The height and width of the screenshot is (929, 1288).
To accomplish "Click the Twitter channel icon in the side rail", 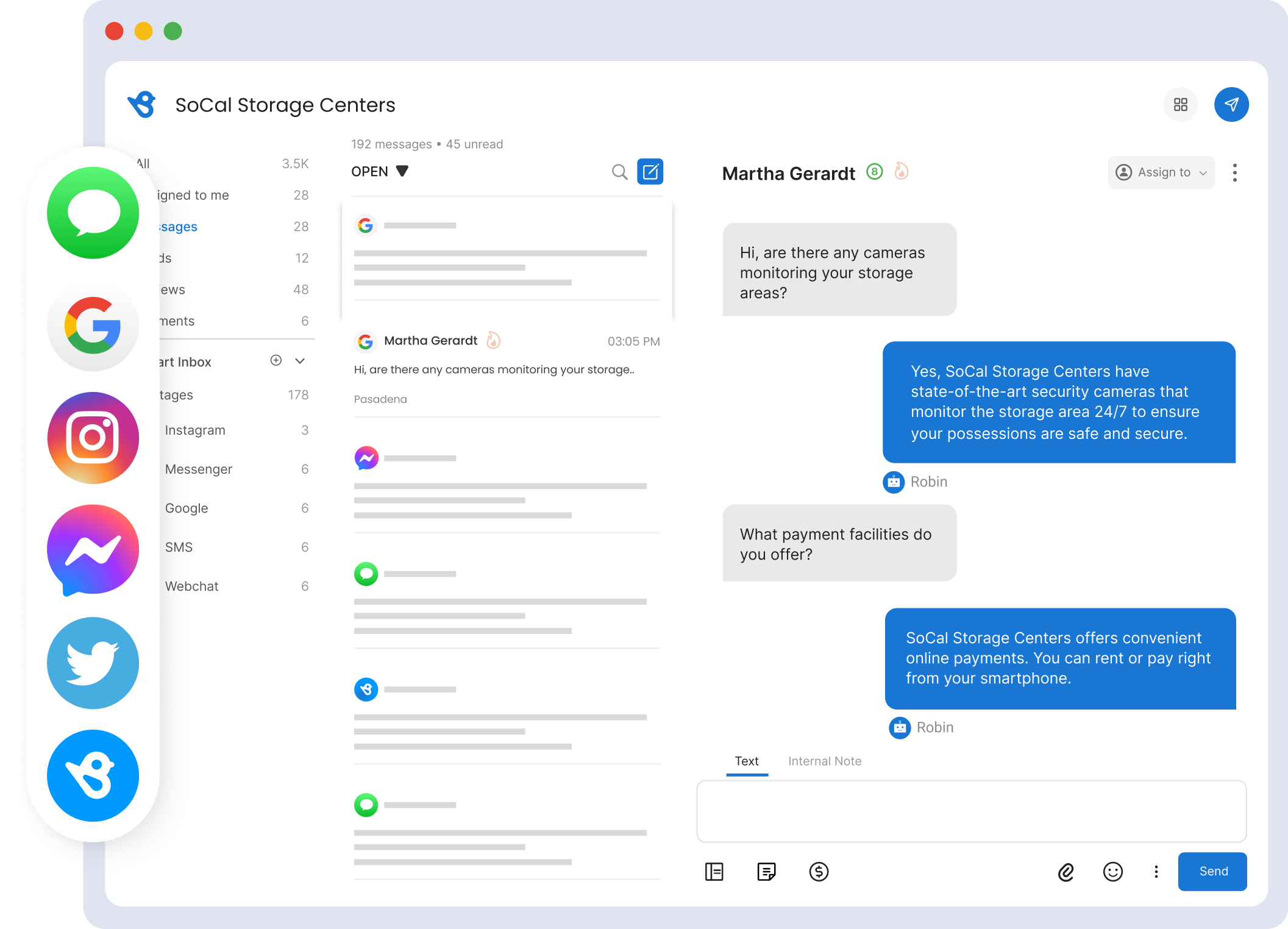I will 92,663.
